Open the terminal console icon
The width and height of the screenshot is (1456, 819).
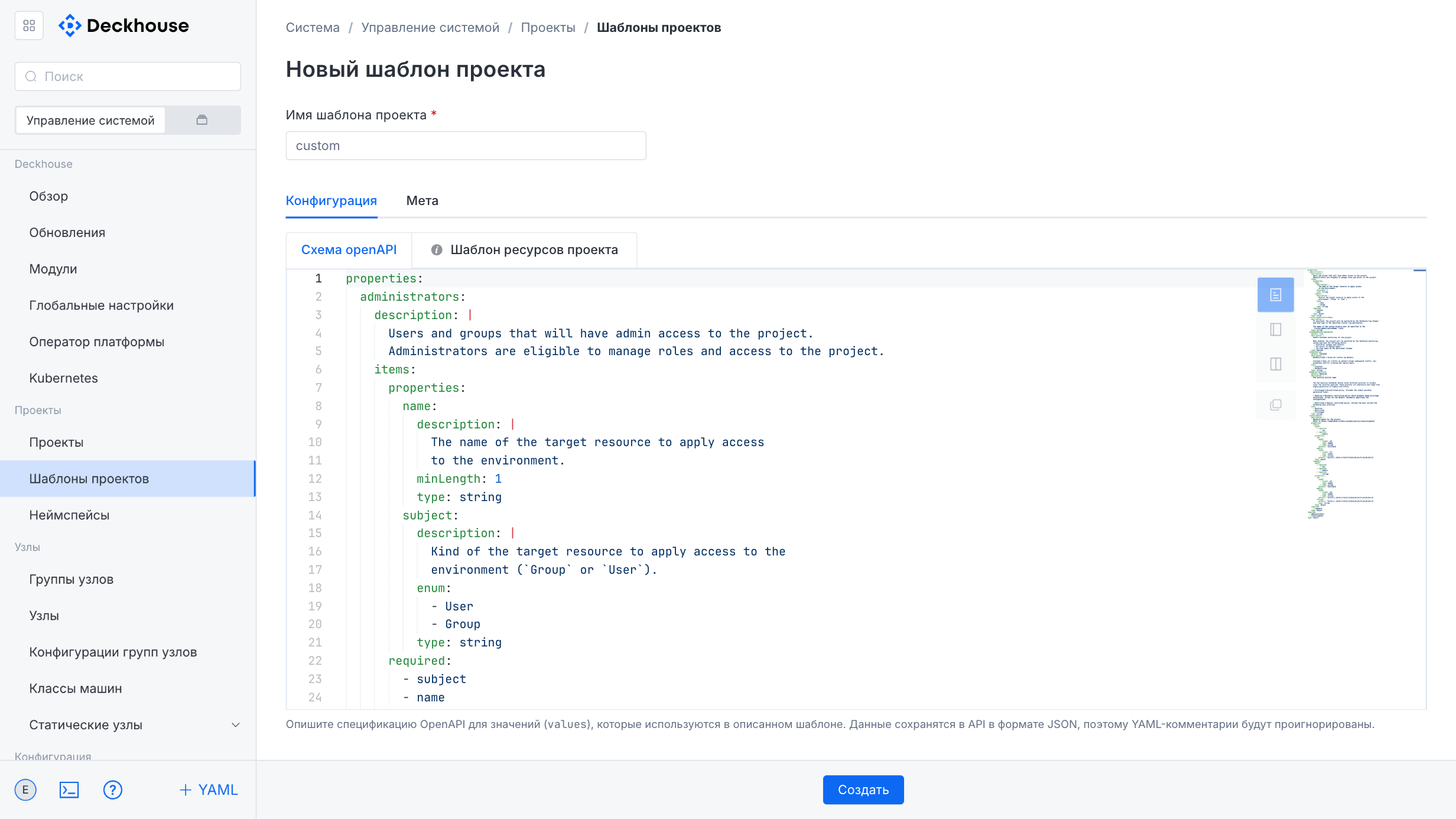point(69,790)
